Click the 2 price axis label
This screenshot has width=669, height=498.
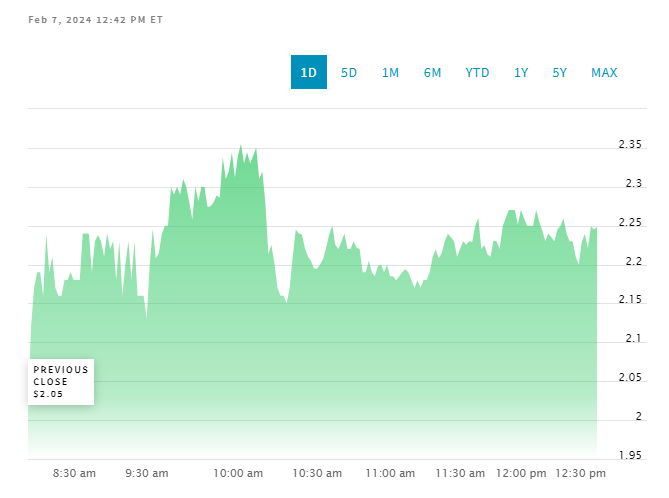point(639,416)
